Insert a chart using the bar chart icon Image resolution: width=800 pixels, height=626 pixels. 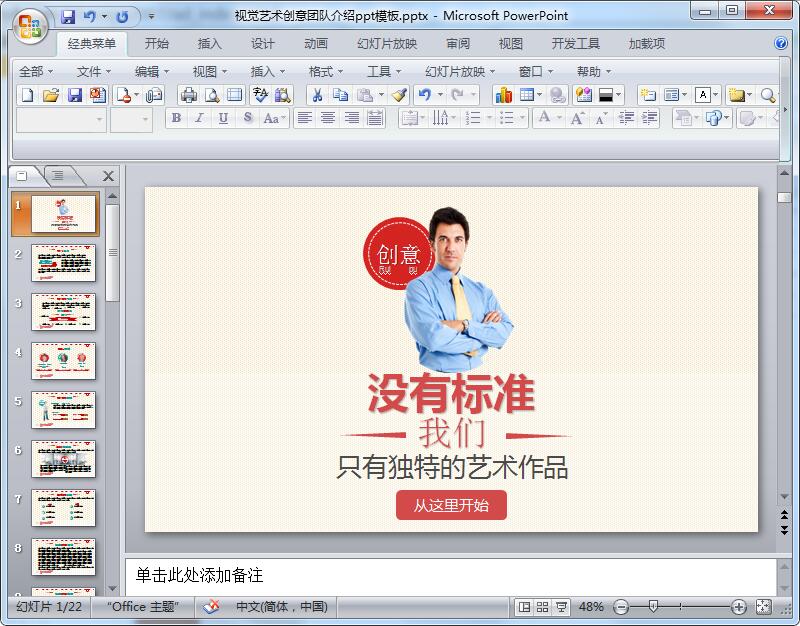coord(504,95)
